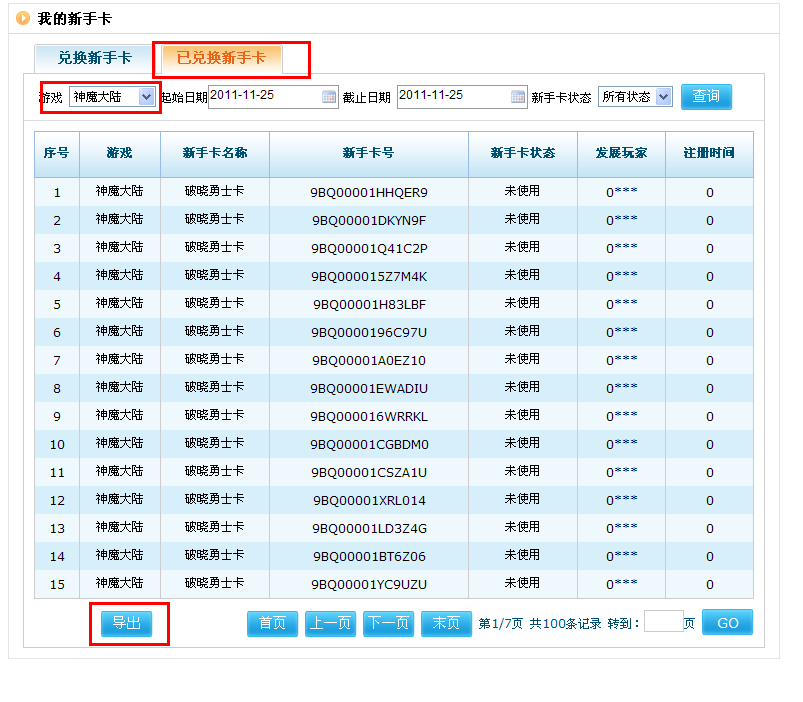Open the end date calendar picker icon

click(x=518, y=97)
